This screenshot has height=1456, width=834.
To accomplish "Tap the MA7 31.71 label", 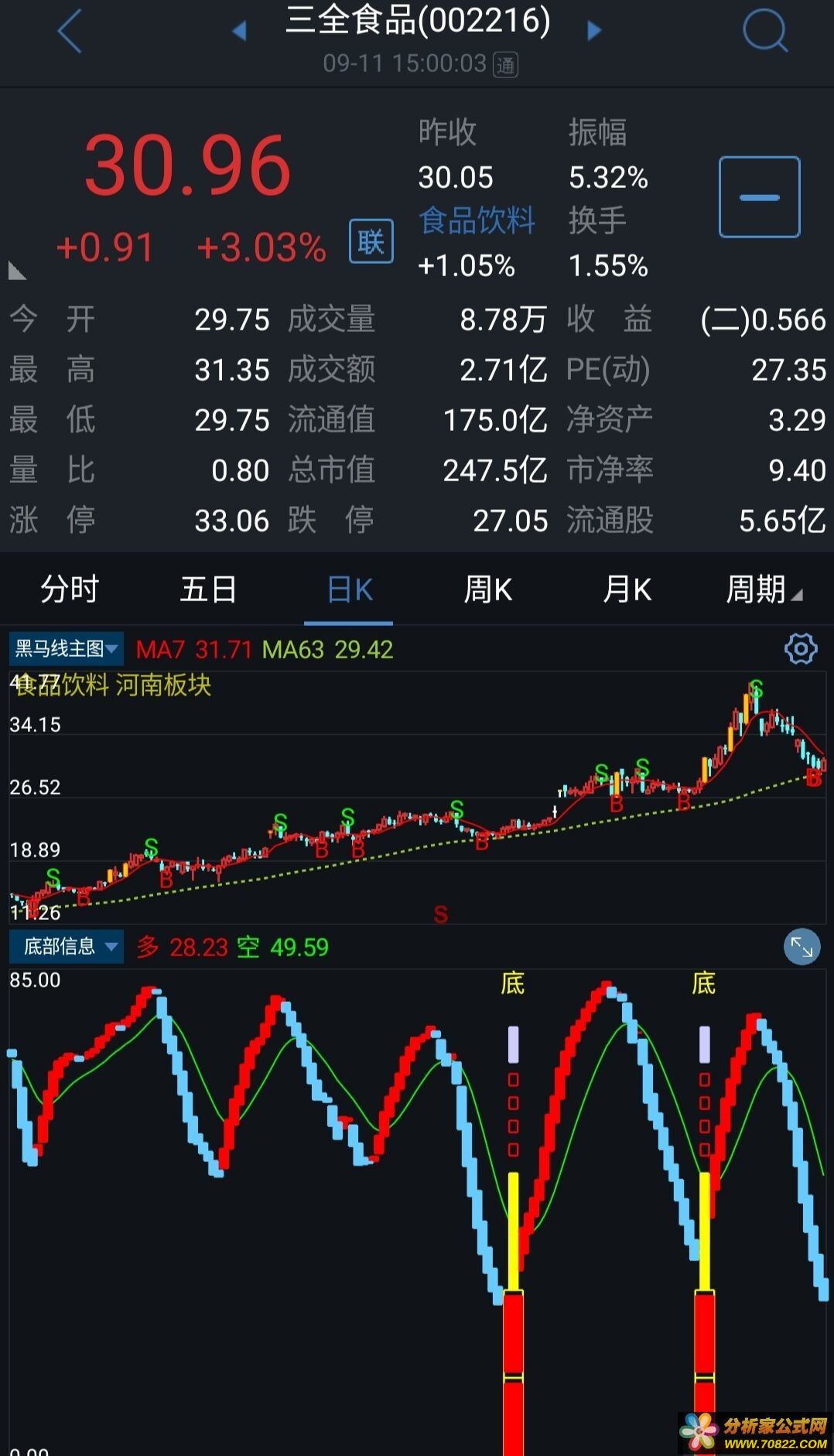I will point(194,650).
